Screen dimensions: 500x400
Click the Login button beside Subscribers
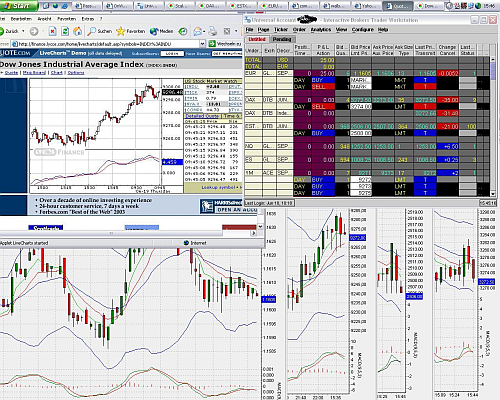point(172,53)
